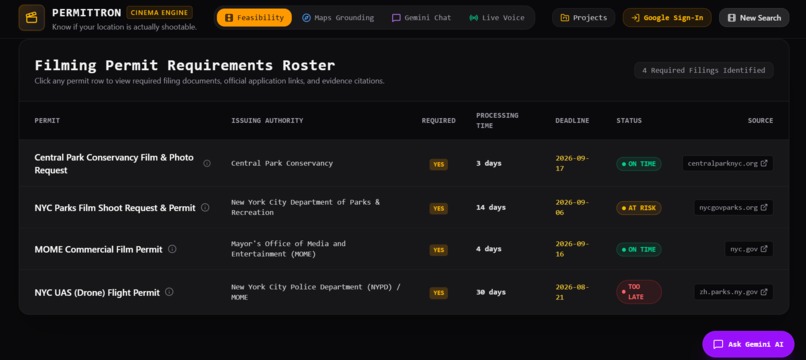This screenshot has width=806, height=360.
Task: Click the TOO LATE status badge
Action: pos(638,292)
